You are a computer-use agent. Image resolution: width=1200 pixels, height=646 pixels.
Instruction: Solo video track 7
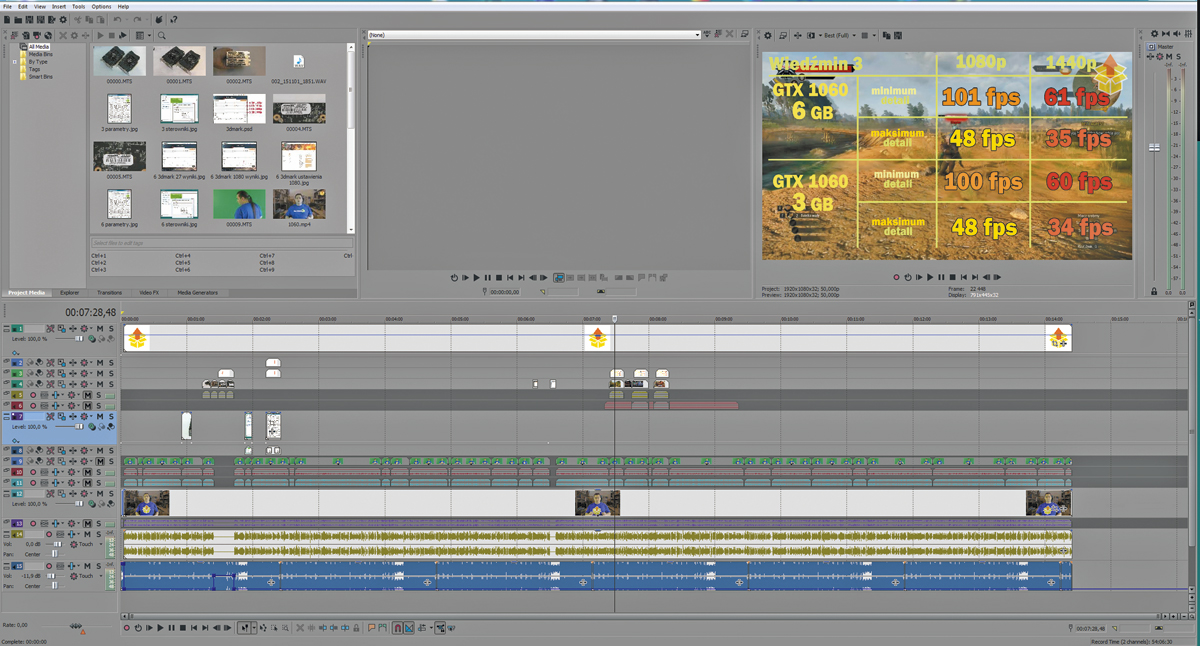[111, 417]
